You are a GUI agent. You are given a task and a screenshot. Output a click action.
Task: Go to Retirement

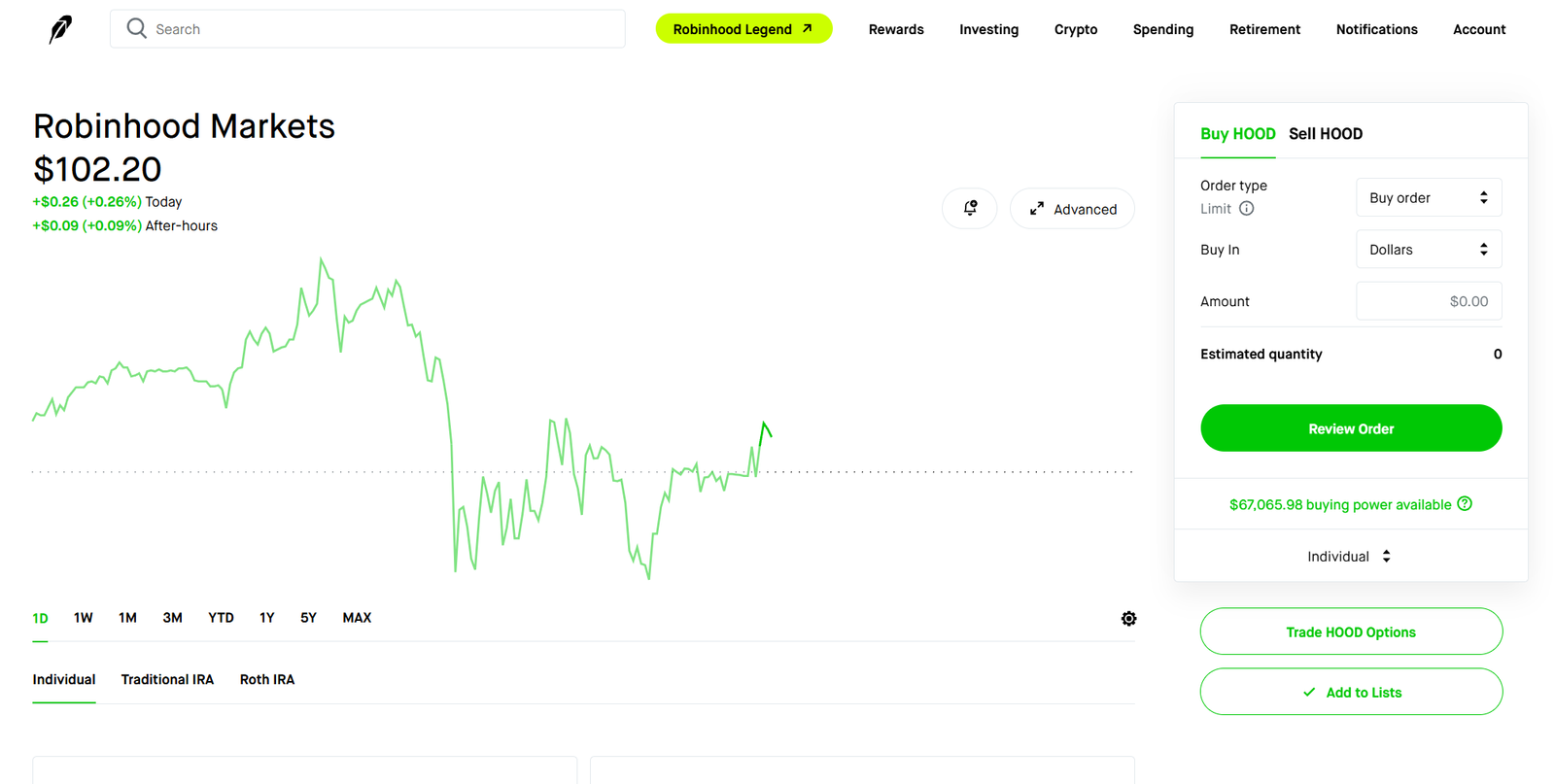point(1264,29)
